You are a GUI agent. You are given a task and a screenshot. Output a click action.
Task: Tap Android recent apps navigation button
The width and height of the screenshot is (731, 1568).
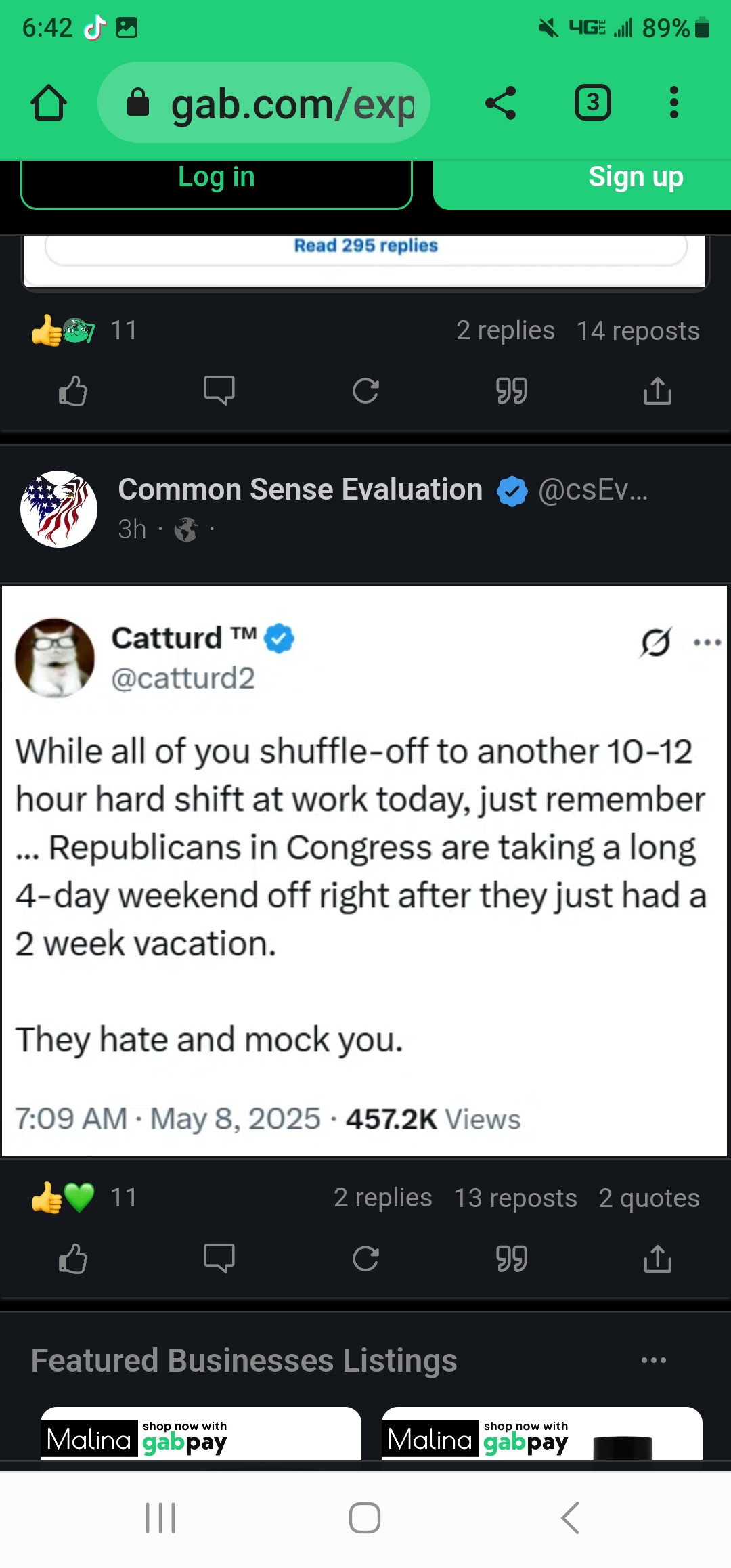point(160,1518)
